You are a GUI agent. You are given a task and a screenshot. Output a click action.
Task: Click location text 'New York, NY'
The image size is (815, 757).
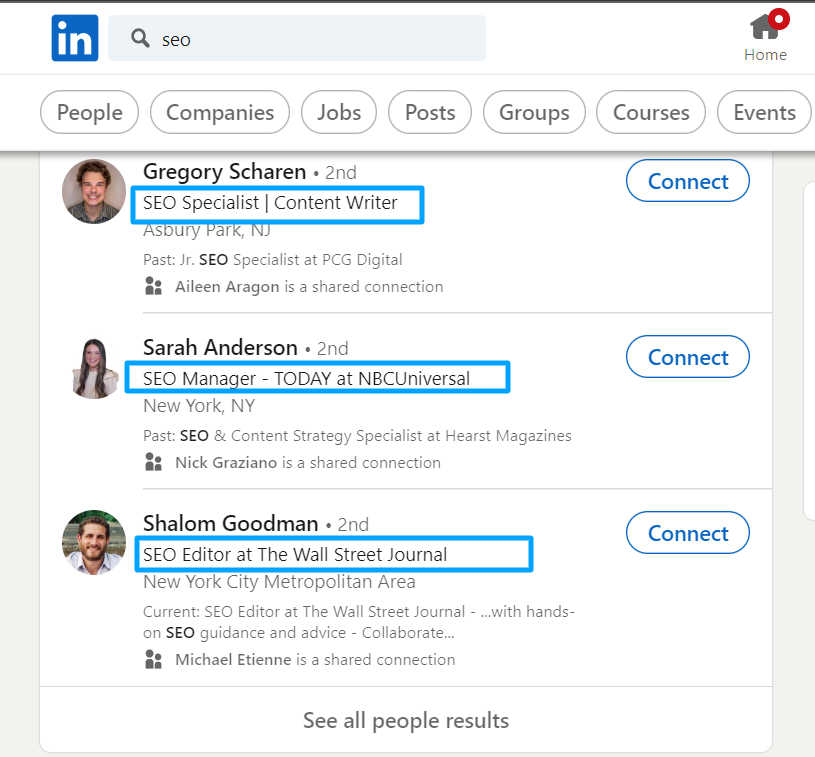(x=199, y=406)
